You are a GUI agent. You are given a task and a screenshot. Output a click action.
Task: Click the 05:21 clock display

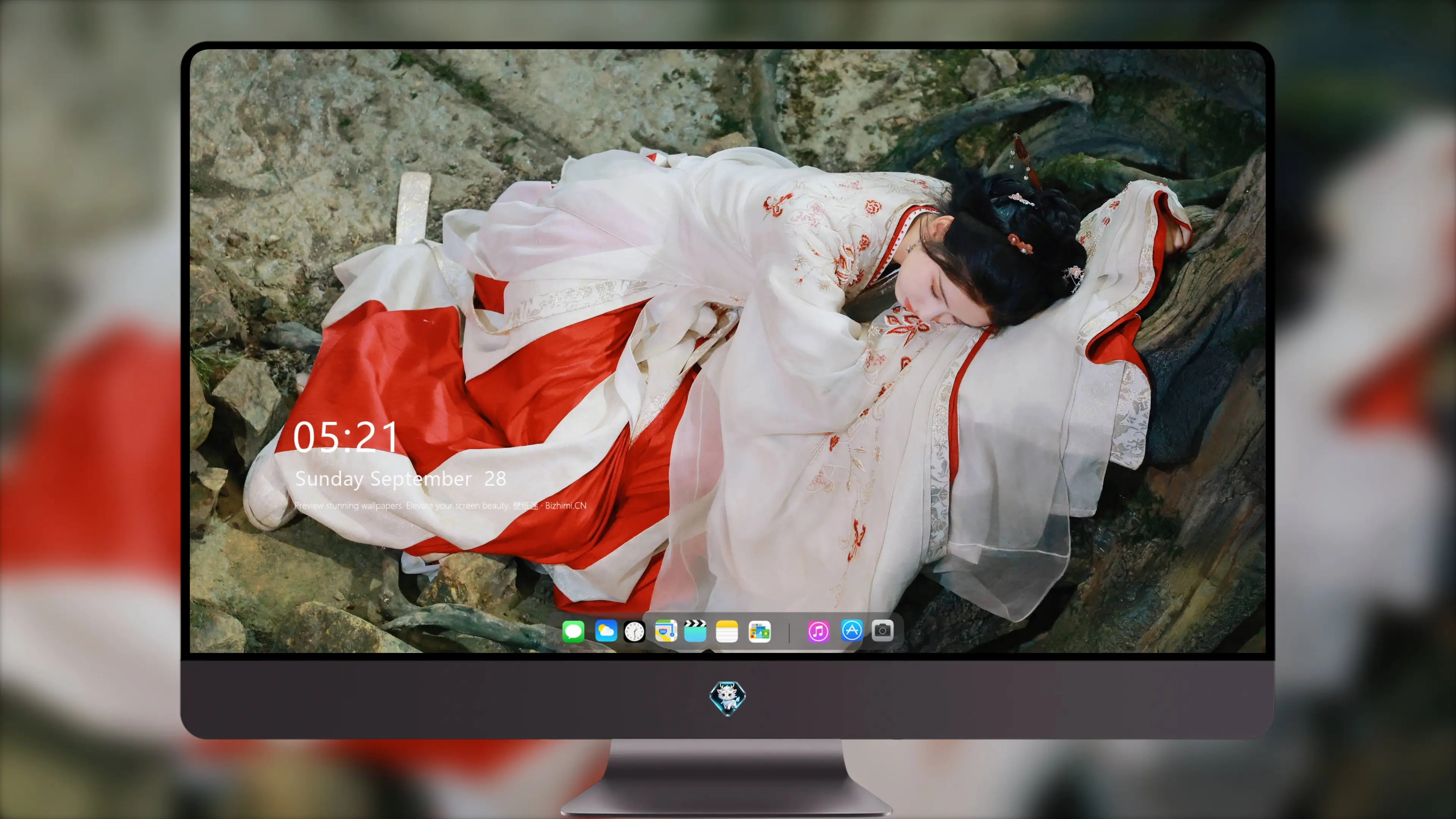345,437
